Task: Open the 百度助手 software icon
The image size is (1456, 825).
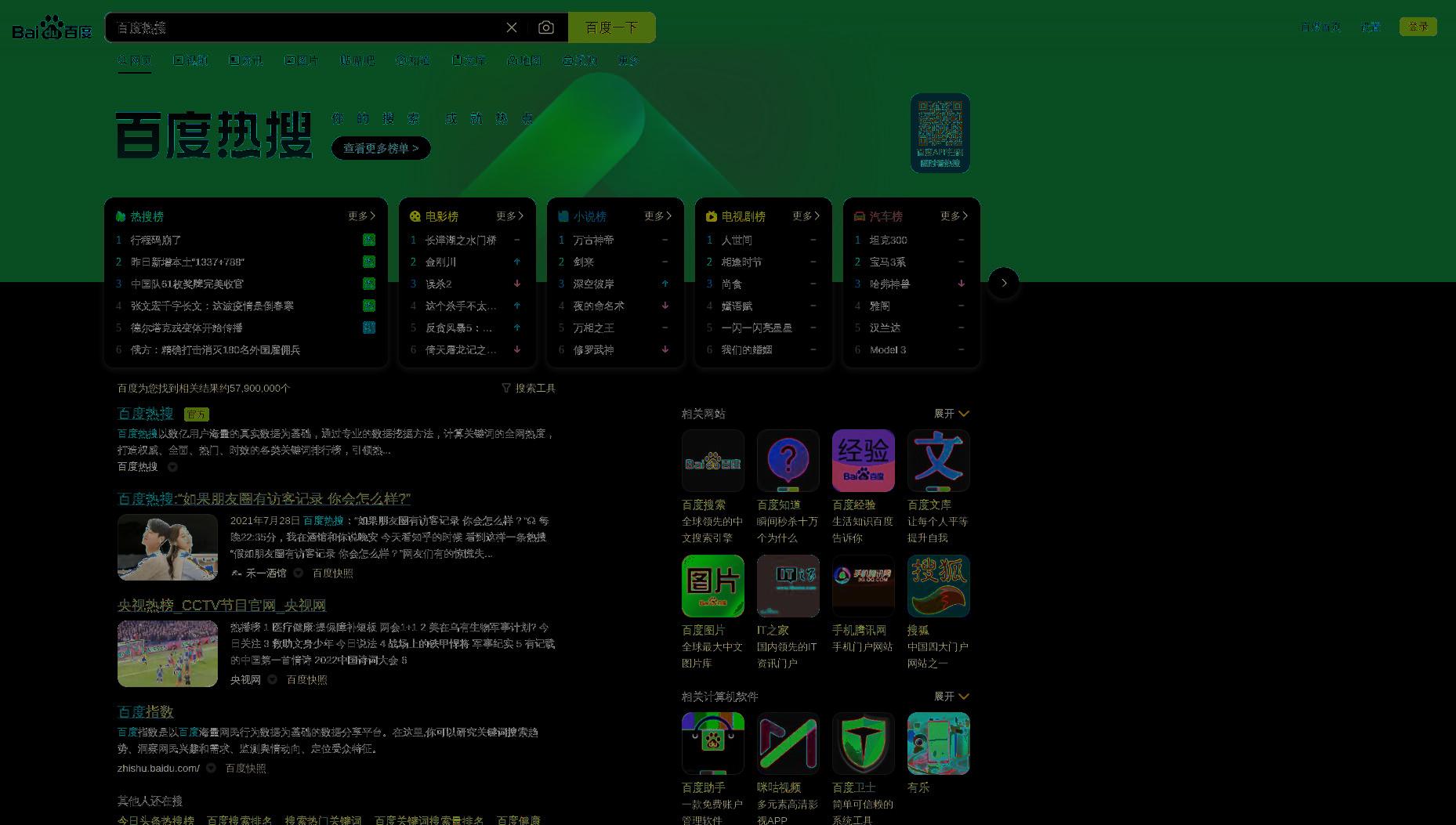Action: pos(713,744)
